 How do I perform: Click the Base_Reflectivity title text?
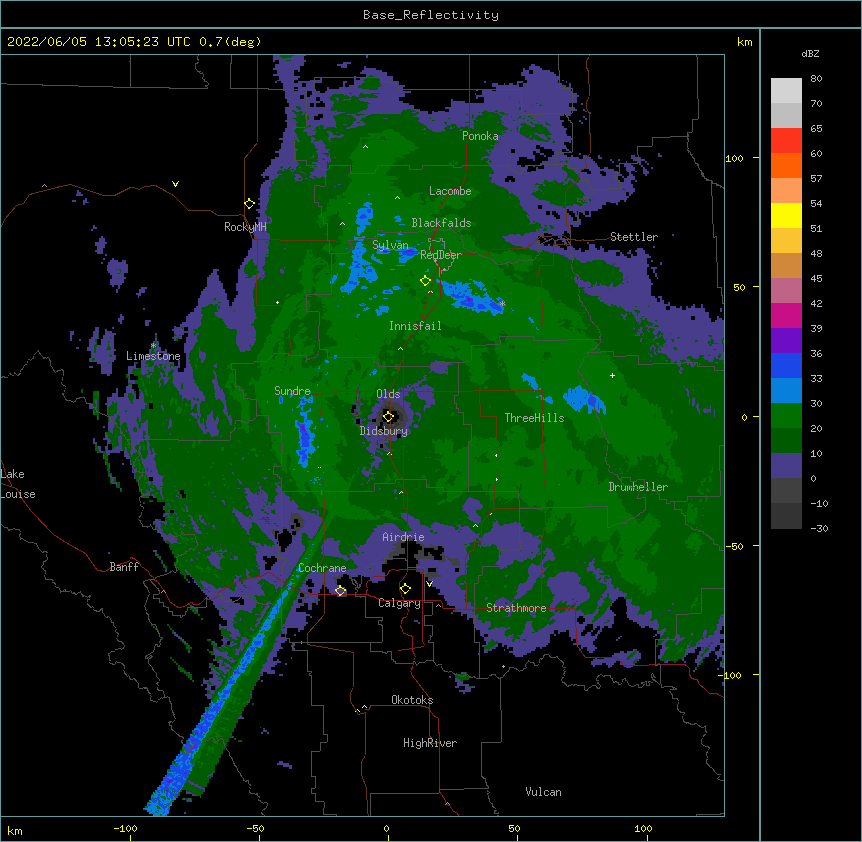click(431, 15)
